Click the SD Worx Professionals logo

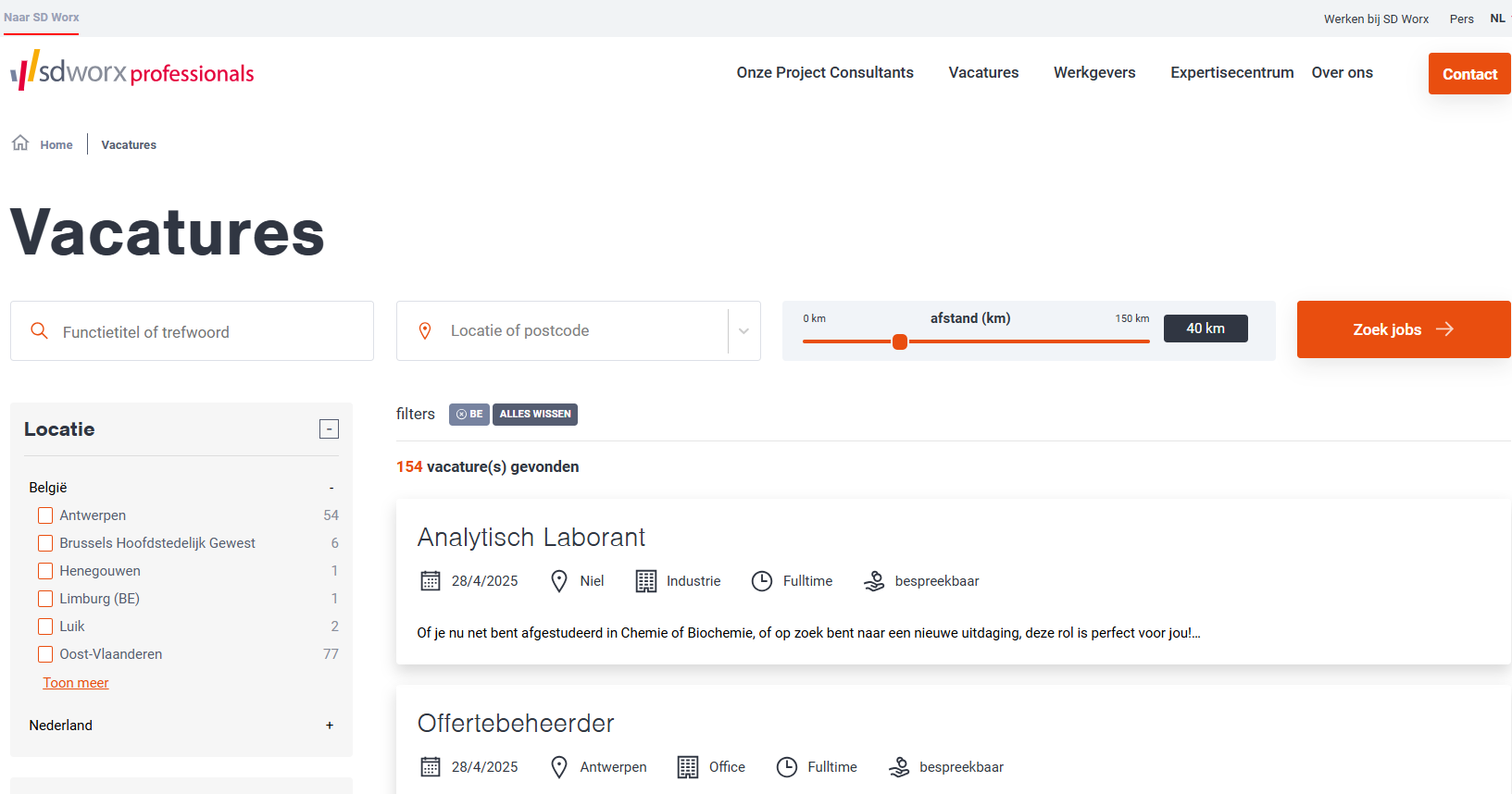[x=132, y=71]
